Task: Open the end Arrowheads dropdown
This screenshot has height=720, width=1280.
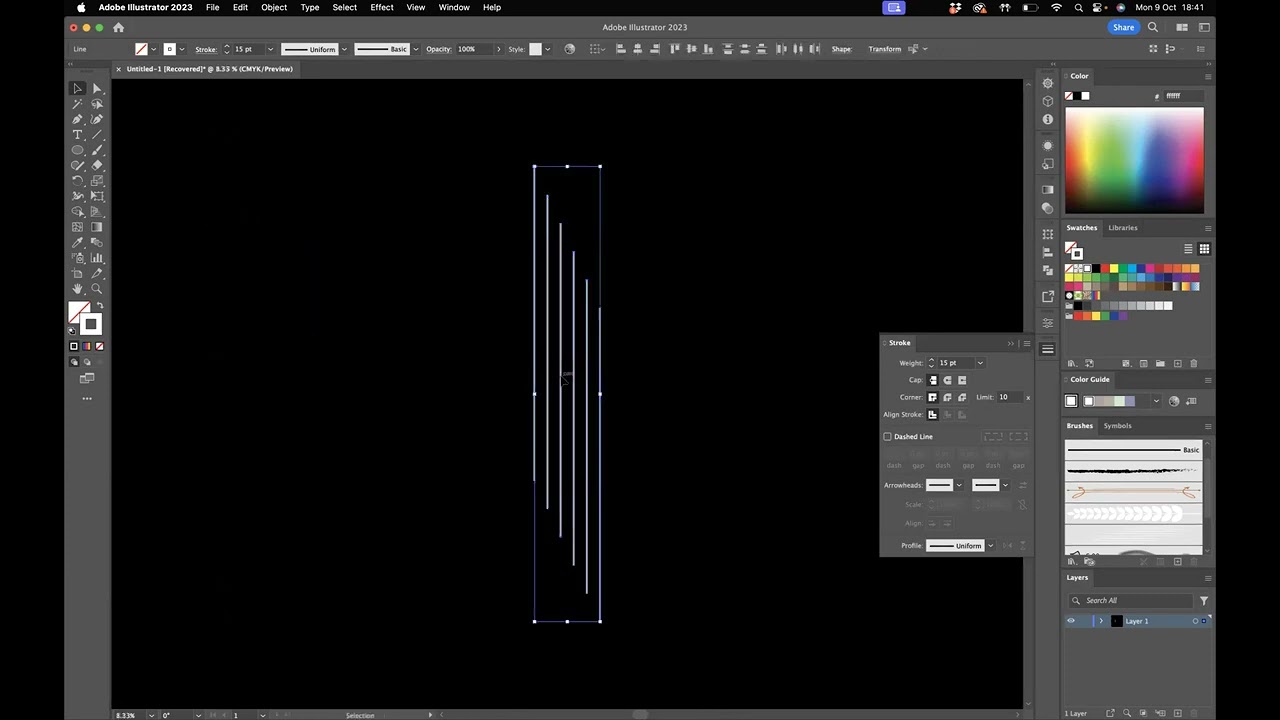Action: (x=1005, y=486)
